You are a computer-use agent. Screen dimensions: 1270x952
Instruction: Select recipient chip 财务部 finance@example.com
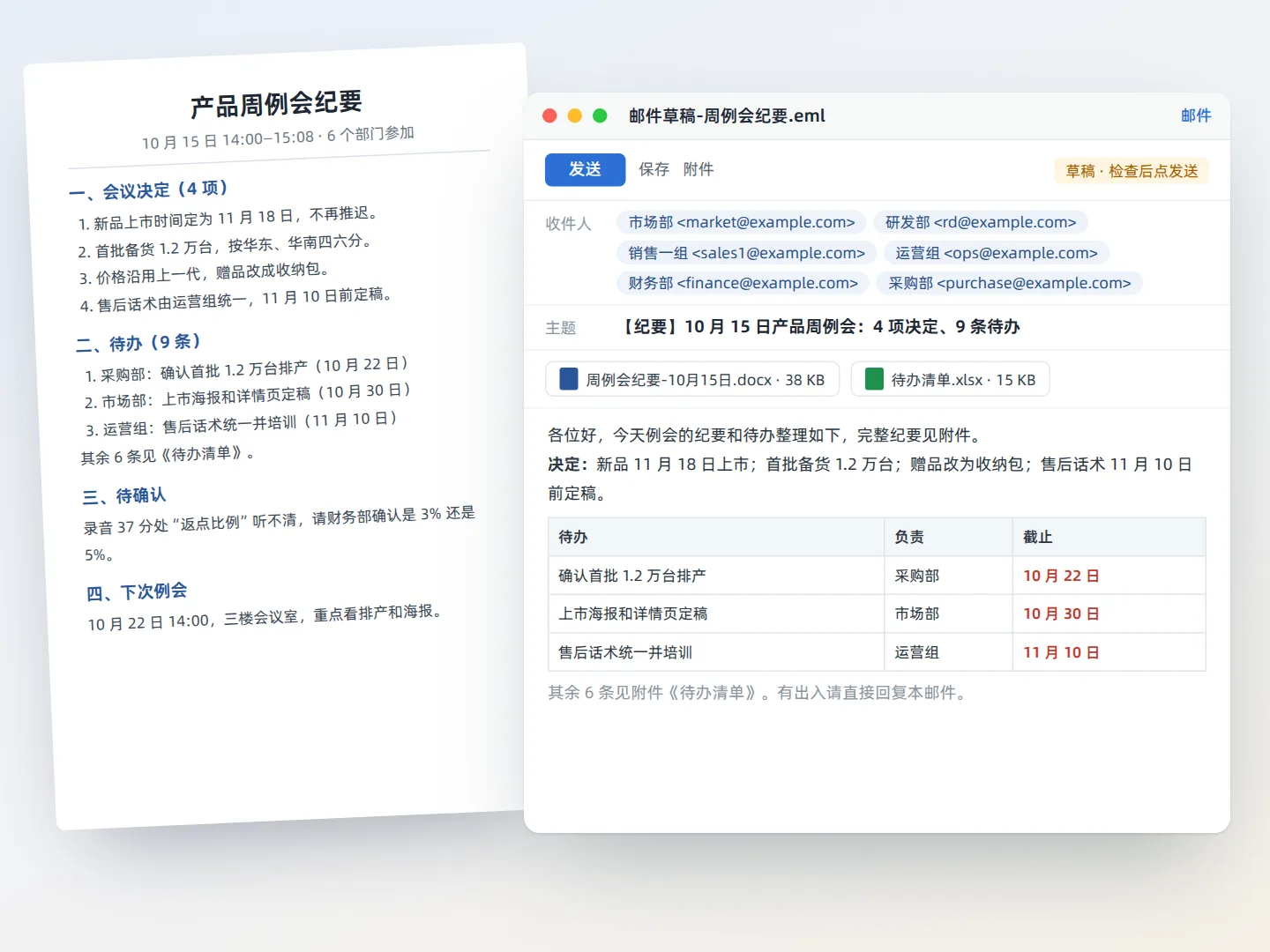coord(743,283)
